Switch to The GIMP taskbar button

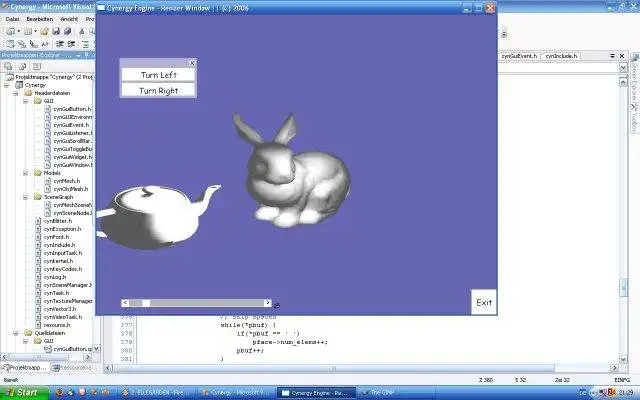pyautogui.click(x=396, y=393)
